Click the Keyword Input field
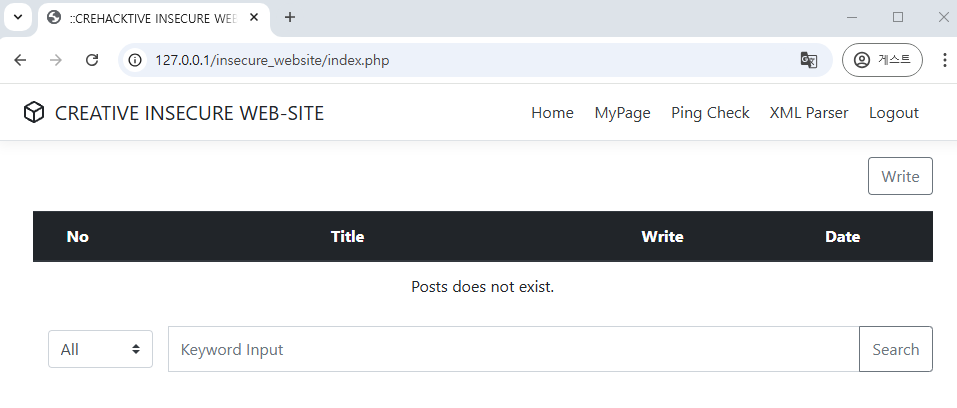 pos(513,349)
